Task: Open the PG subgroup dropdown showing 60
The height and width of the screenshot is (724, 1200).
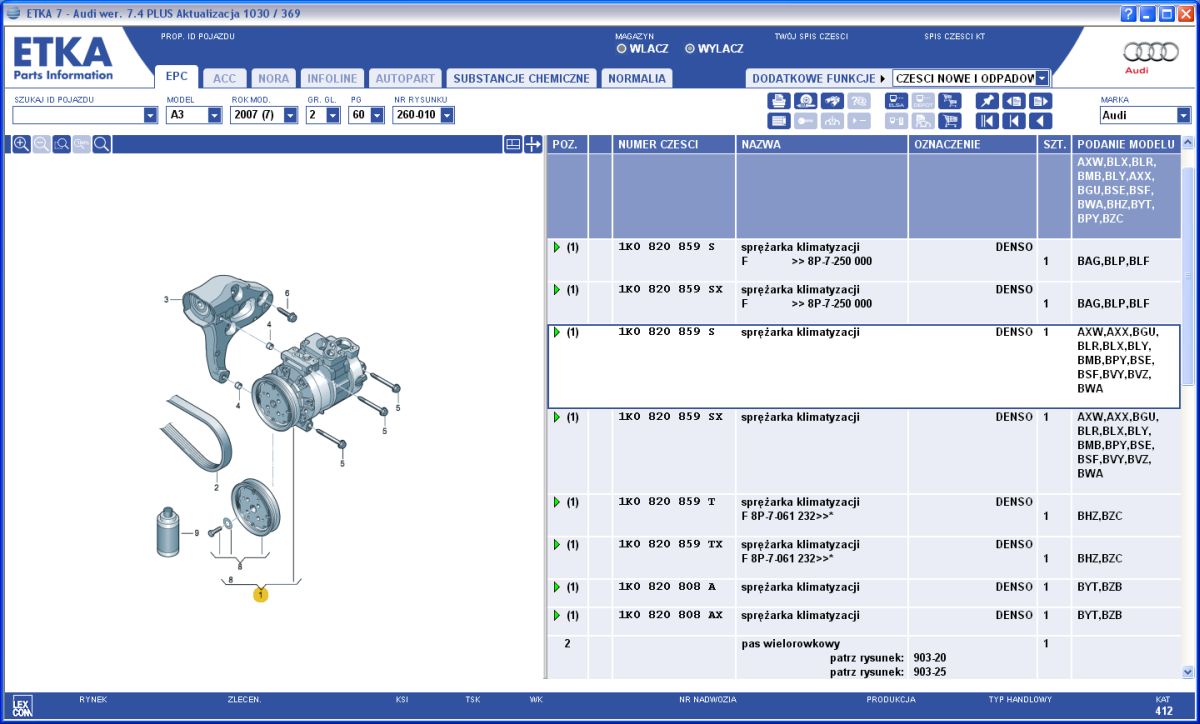Action: coord(377,116)
